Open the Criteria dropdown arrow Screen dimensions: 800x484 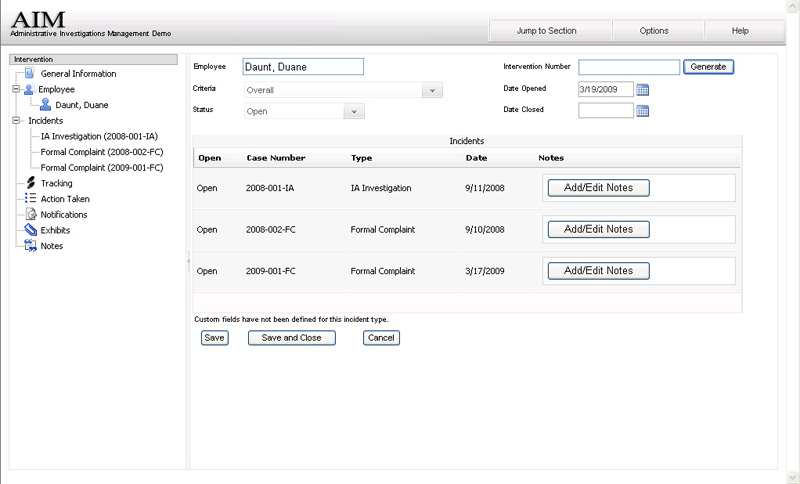(432, 90)
